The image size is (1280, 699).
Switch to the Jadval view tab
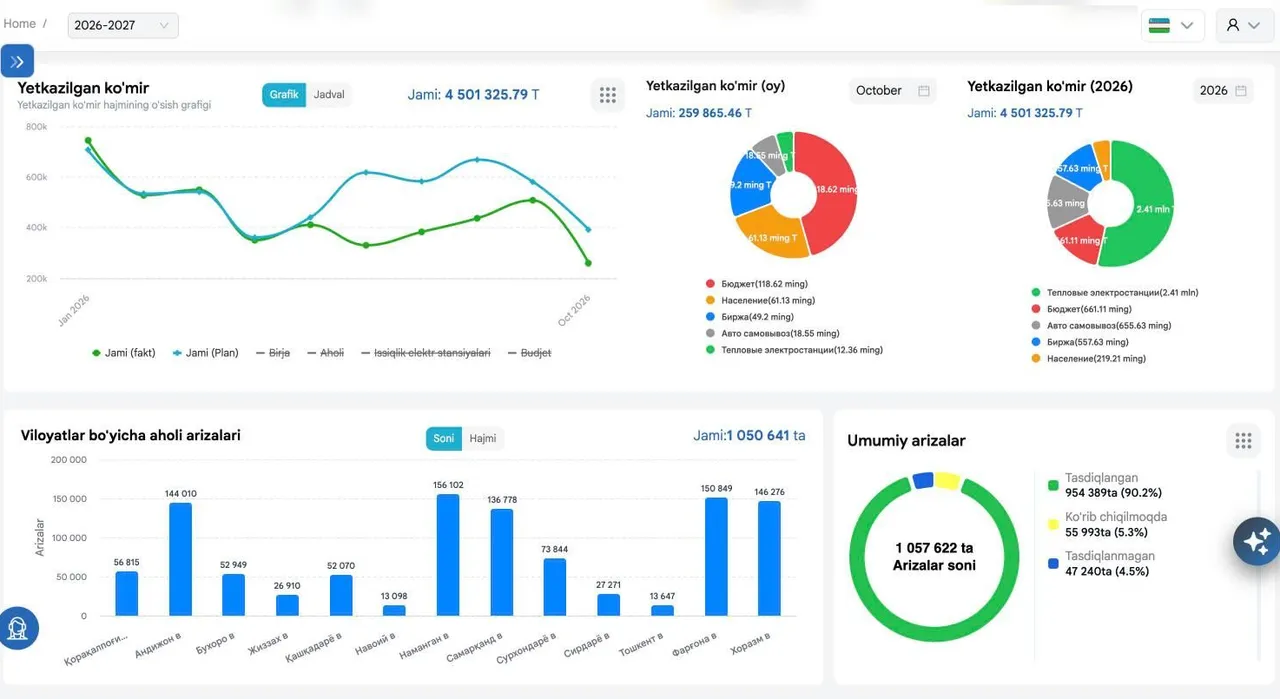point(329,95)
